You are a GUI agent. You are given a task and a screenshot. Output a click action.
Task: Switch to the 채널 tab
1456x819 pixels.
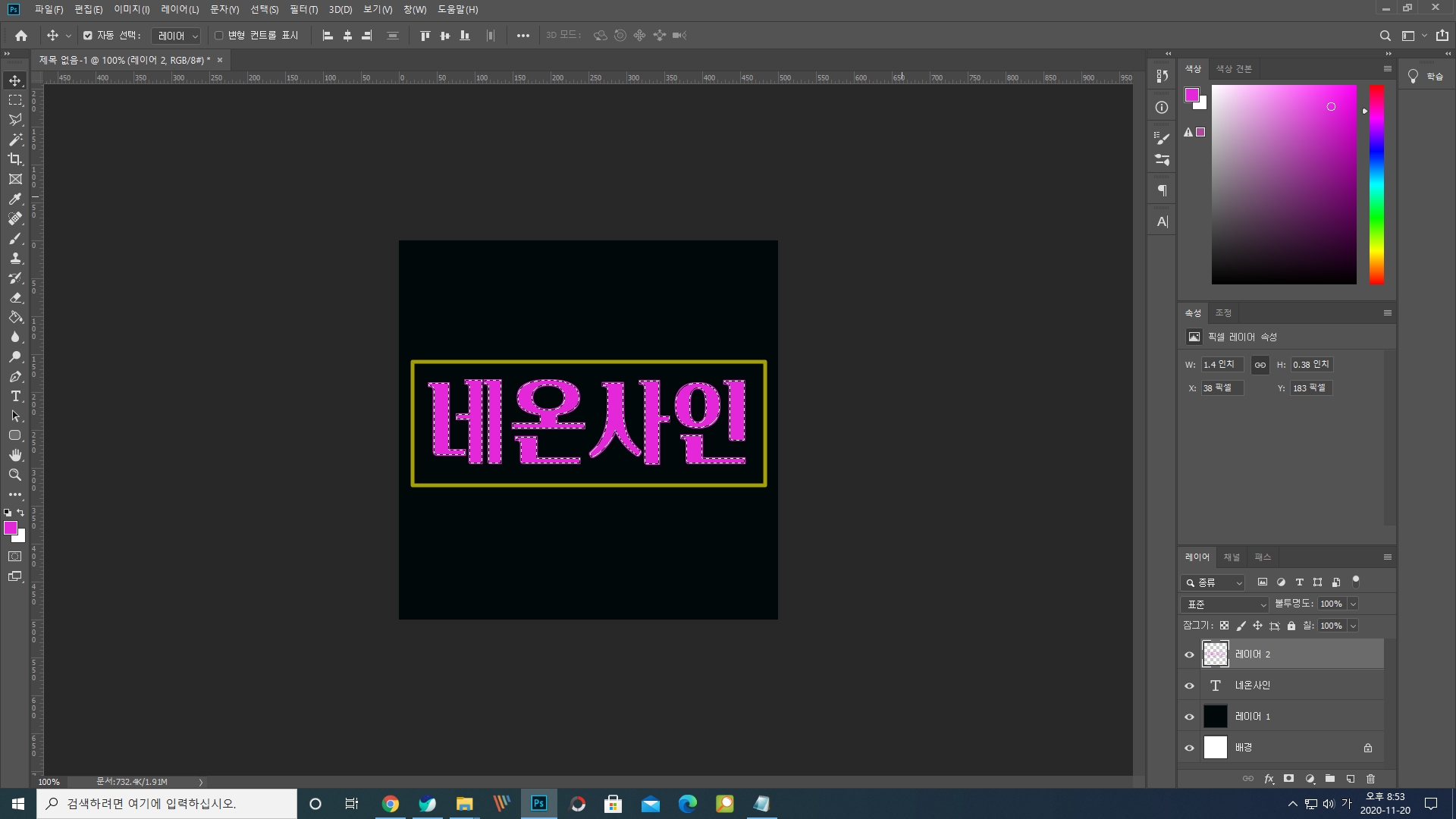pyautogui.click(x=1232, y=557)
